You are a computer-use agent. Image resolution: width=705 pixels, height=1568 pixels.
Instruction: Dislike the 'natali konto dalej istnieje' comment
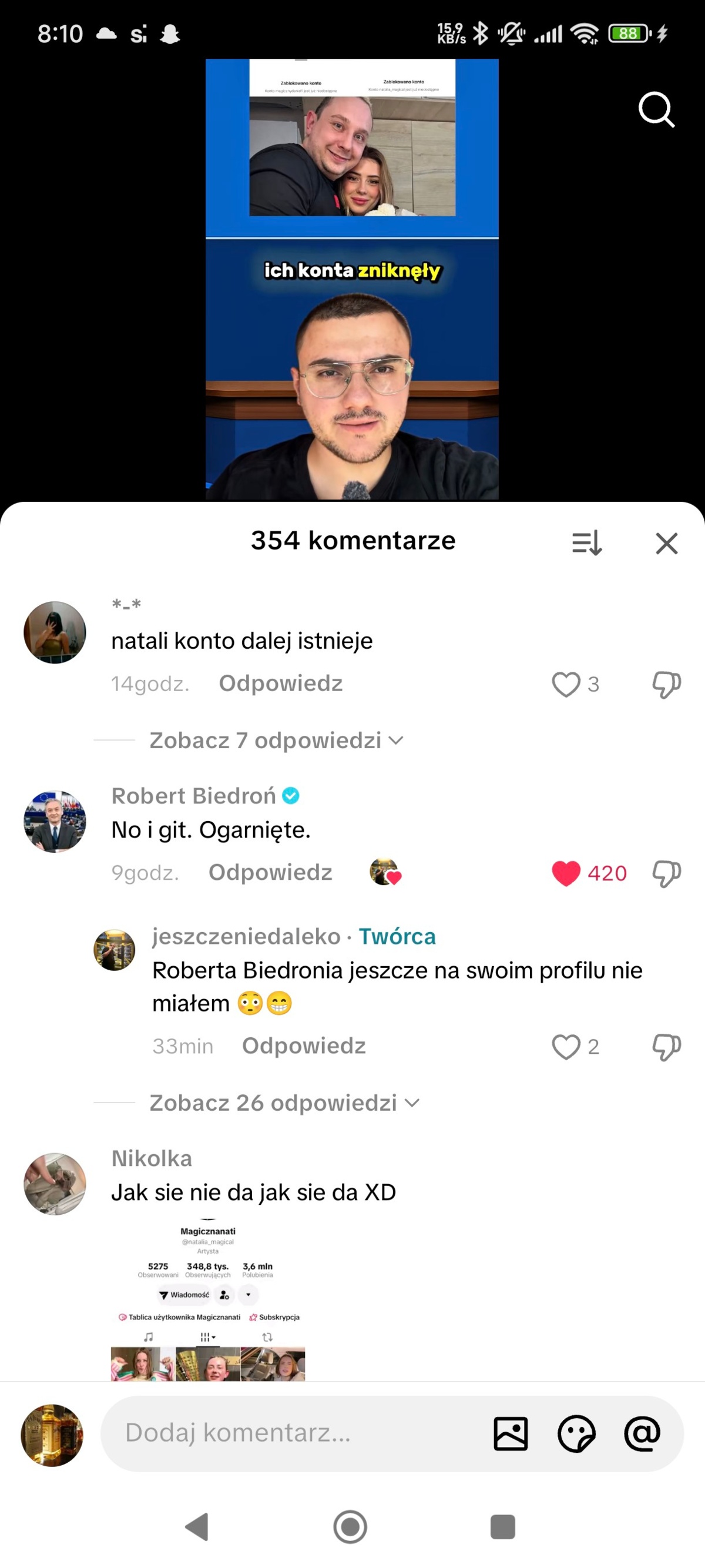[x=666, y=684]
